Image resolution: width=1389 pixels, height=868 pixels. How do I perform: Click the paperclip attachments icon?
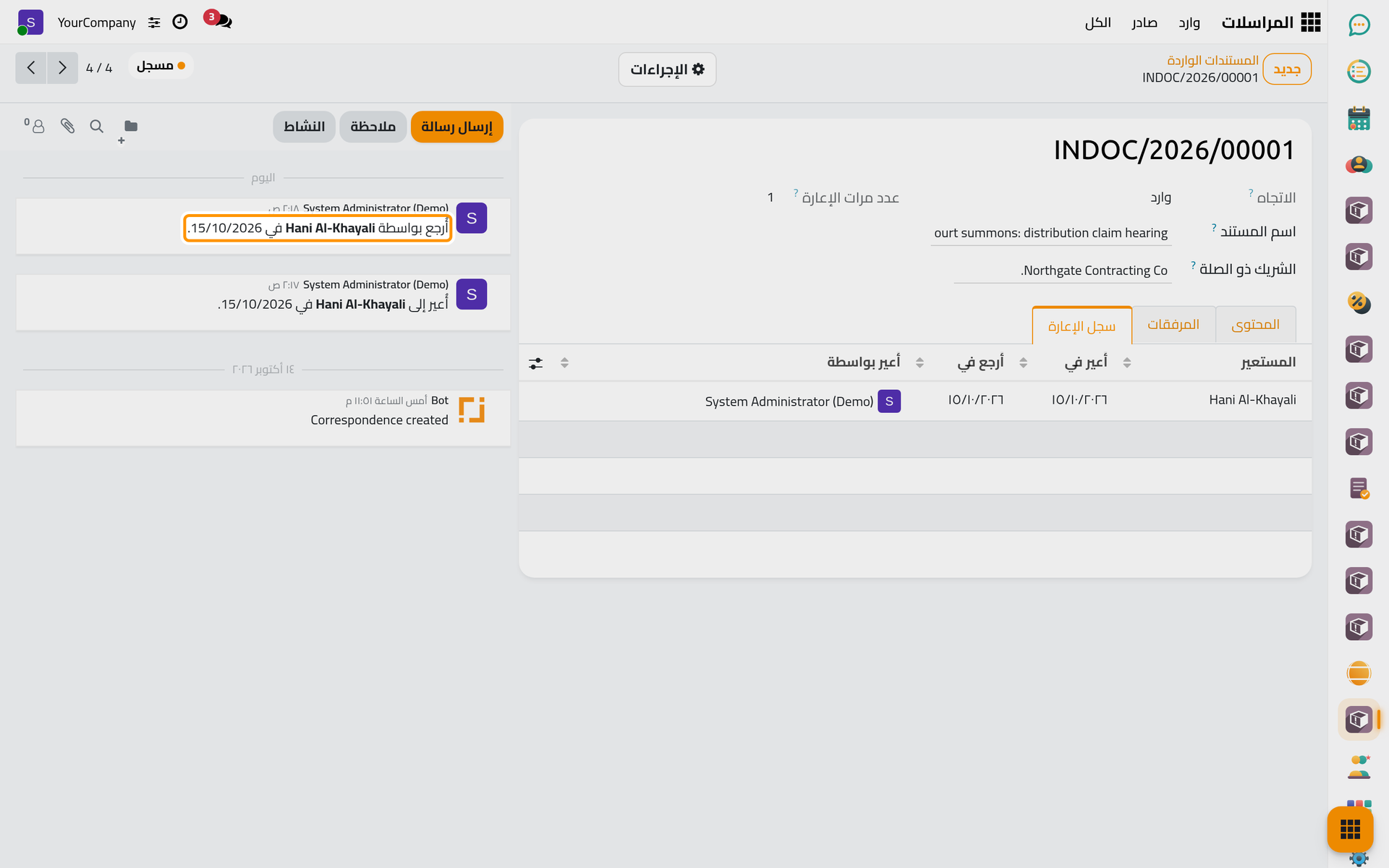[67, 127]
